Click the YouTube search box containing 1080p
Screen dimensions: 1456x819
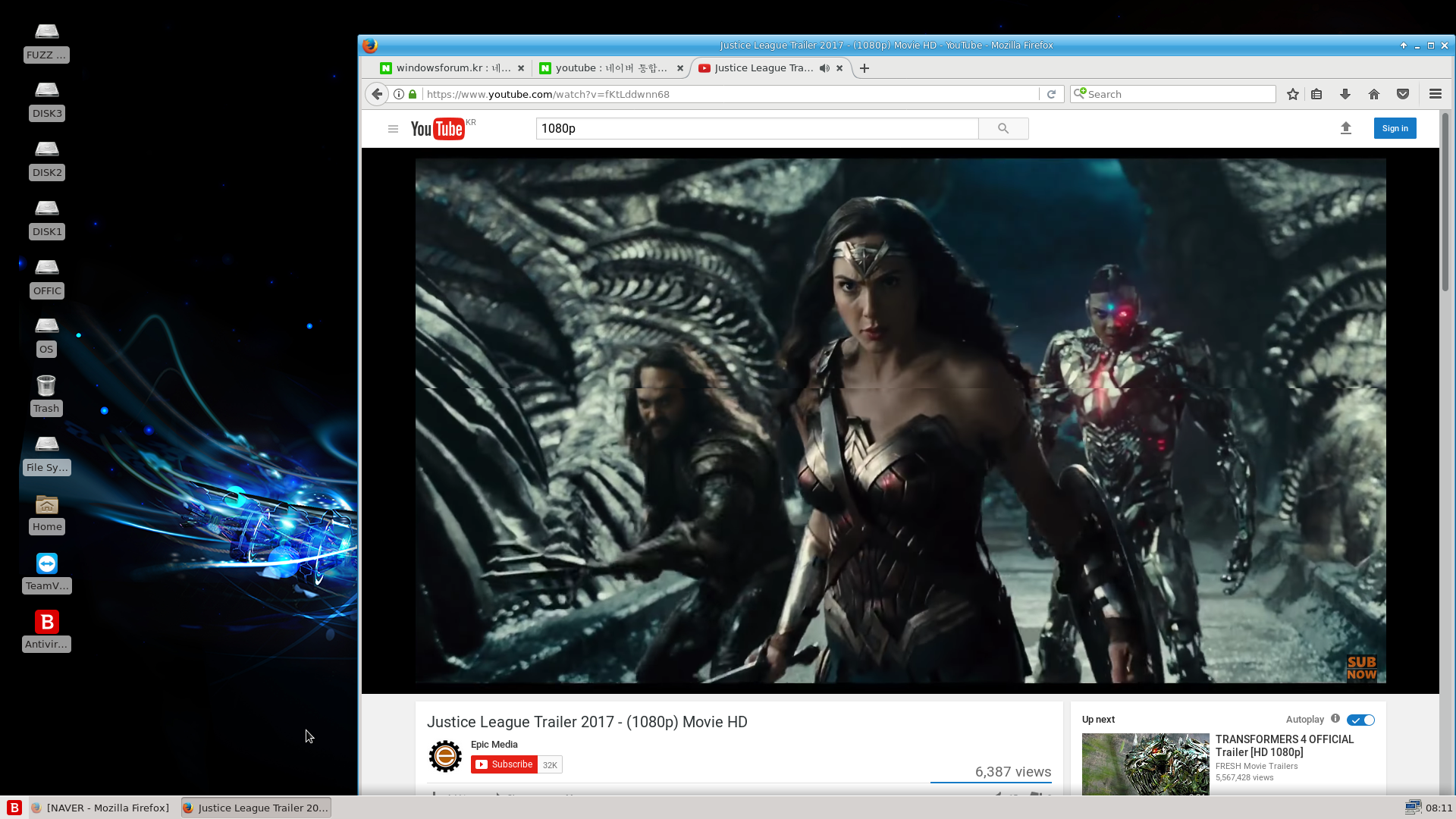[x=757, y=128]
